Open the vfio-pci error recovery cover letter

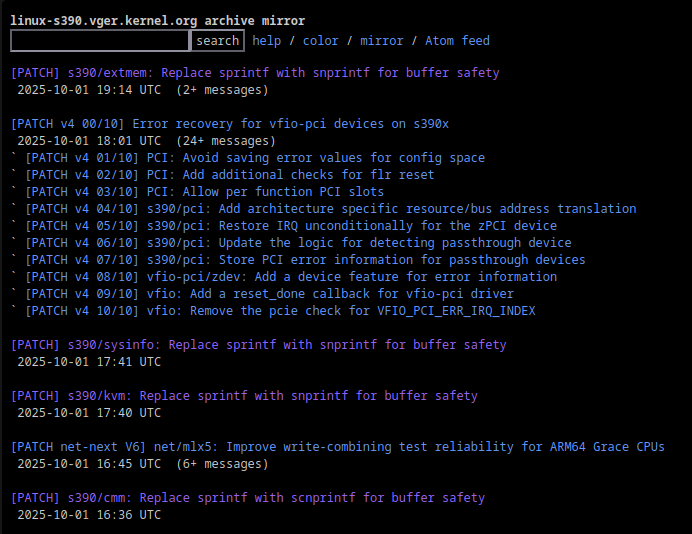click(x=230, y=124)
